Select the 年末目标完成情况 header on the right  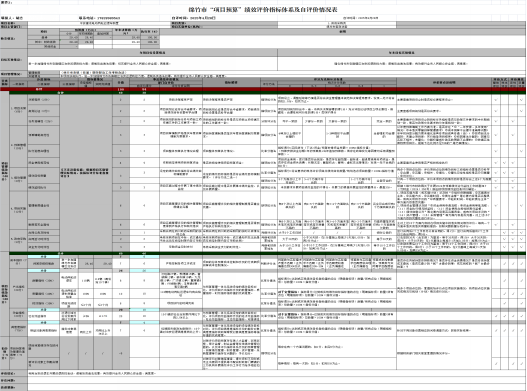pyautogui.click(x=402, y=53)
